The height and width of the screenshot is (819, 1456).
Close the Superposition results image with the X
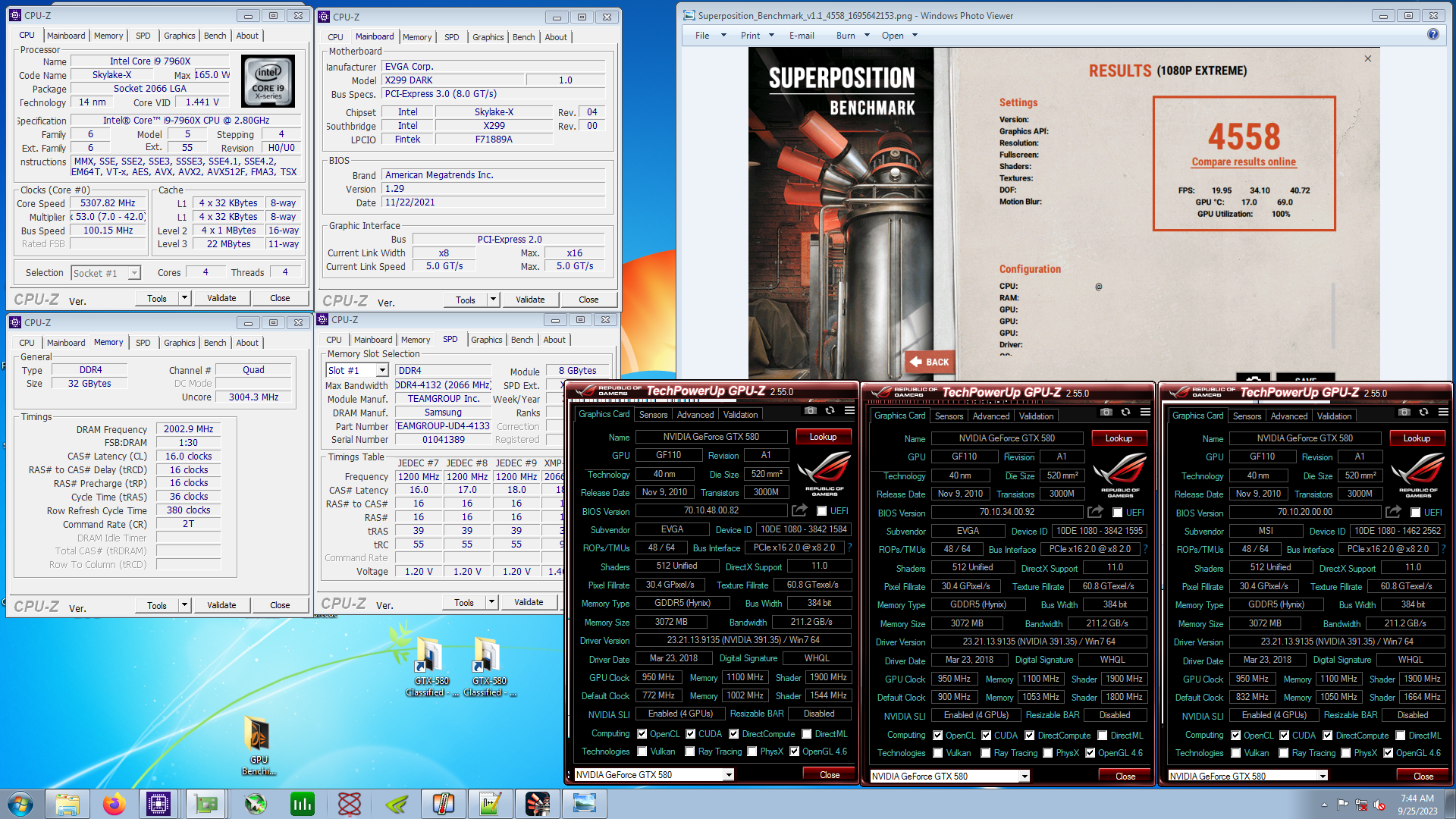pos(1368,58)
